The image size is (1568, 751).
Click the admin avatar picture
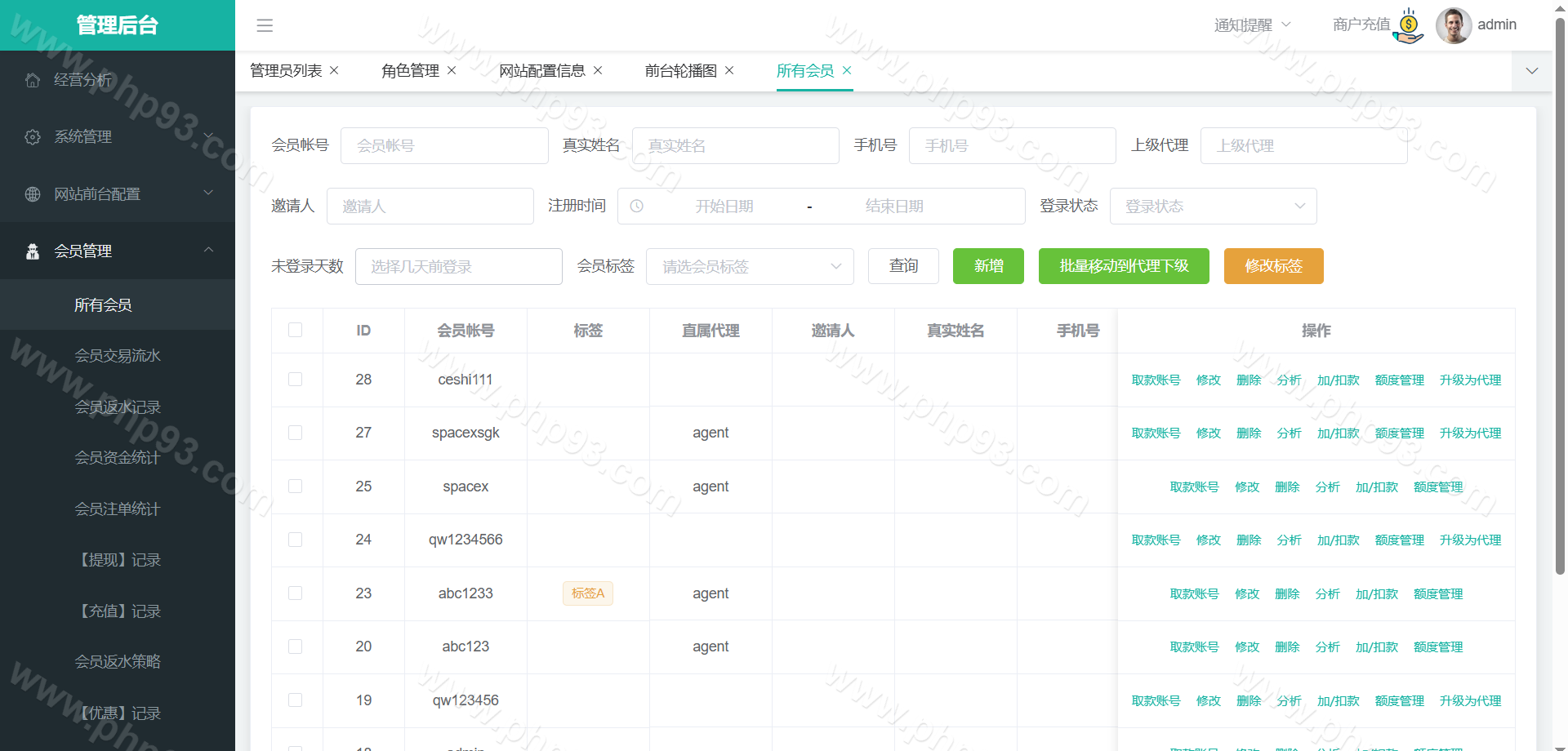click(x=1453, y=25)
